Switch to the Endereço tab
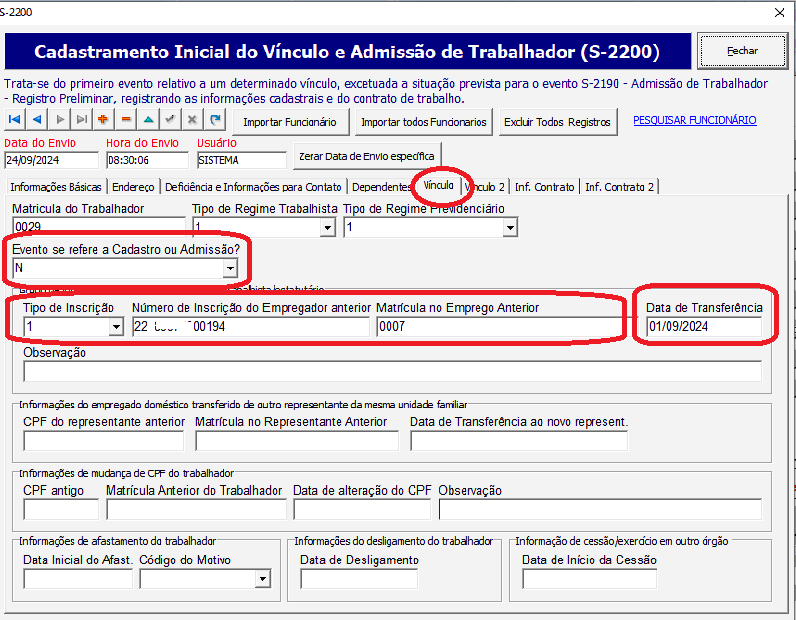 133,187
